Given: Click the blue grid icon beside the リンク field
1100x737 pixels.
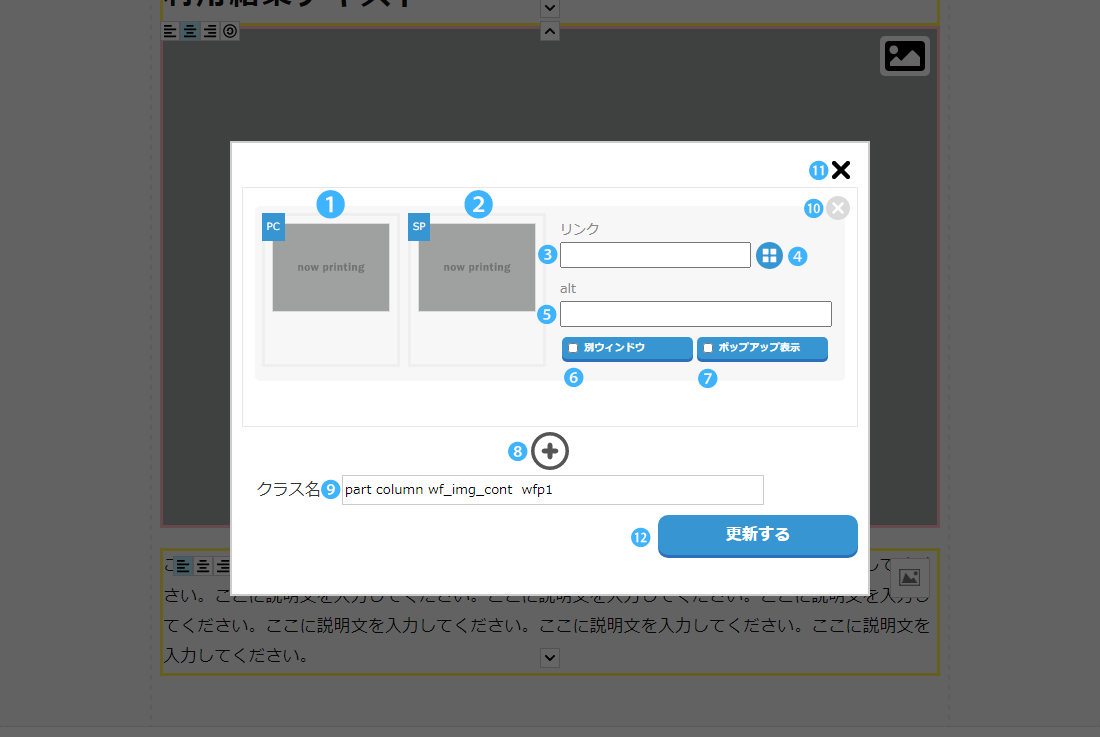Looking at the screenshot, I should (769, 255).
